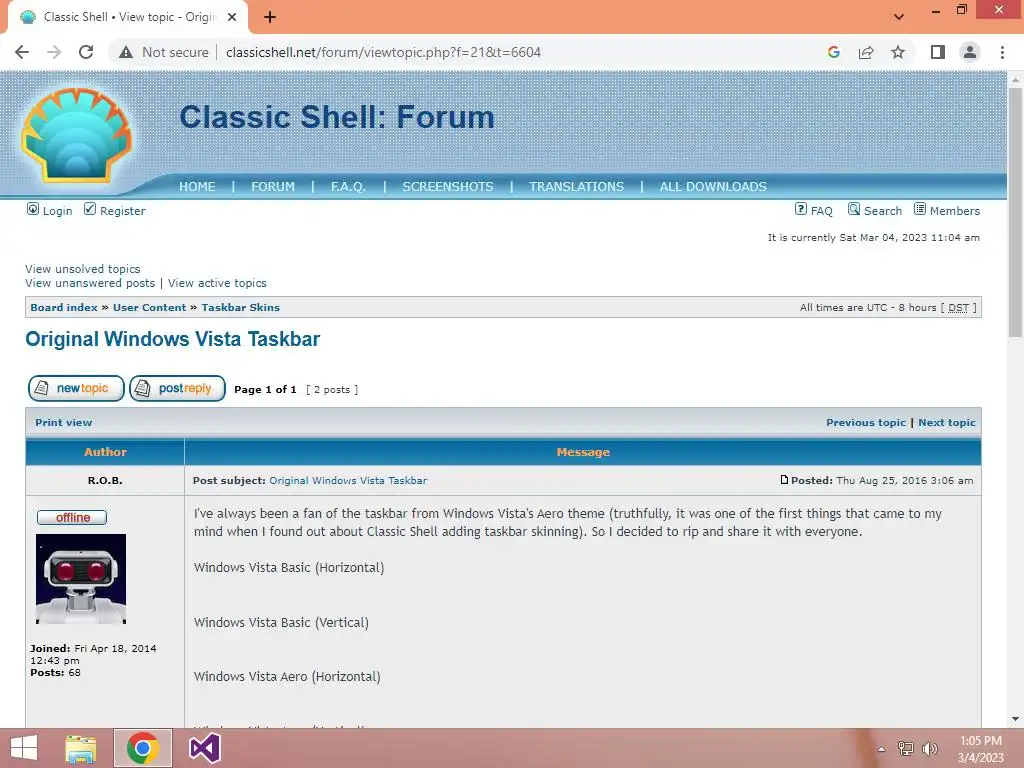
Task: Open the F.A.Q. navigation item
Action: point(348,187)
